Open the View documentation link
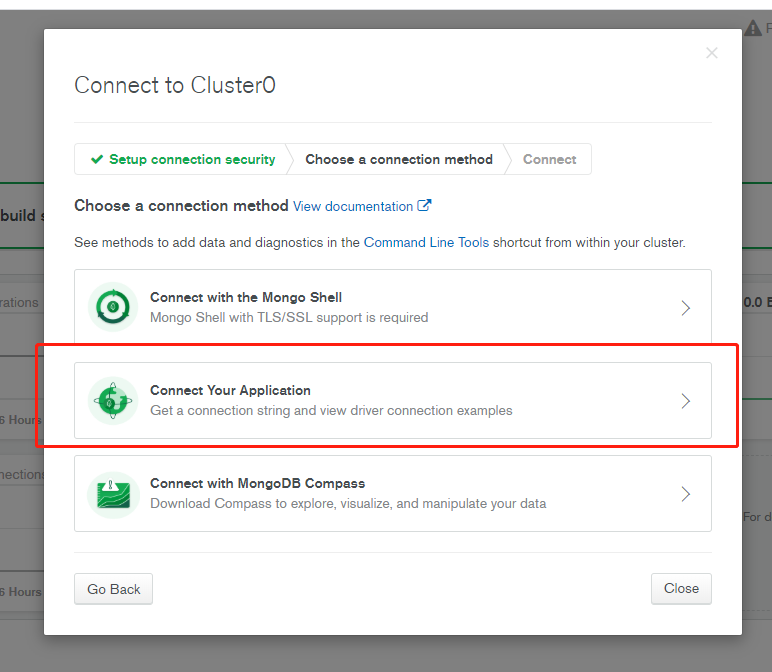This screenshot has width=772, height=672. point(353,206)
